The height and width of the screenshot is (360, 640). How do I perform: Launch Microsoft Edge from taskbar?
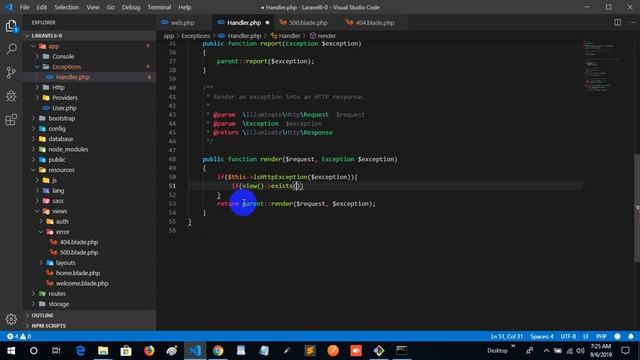coord(80,351)
